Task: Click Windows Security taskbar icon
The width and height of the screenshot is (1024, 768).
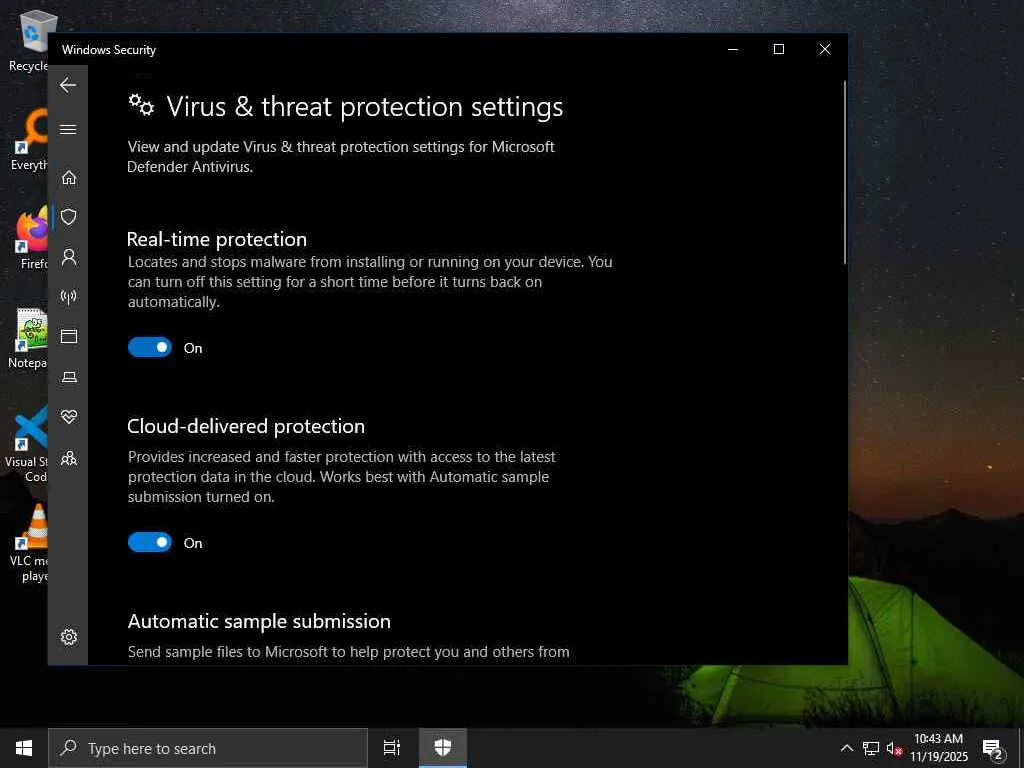Action: point(443,748)
